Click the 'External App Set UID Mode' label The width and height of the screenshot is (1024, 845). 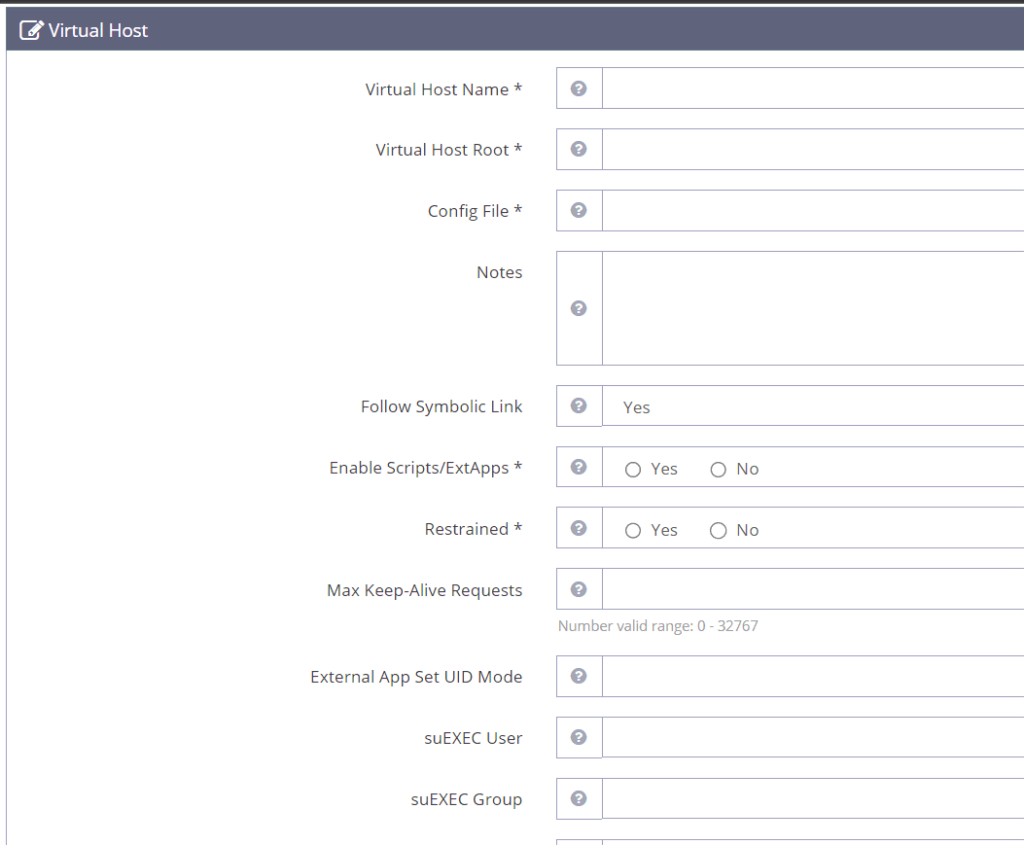point(416,677)
